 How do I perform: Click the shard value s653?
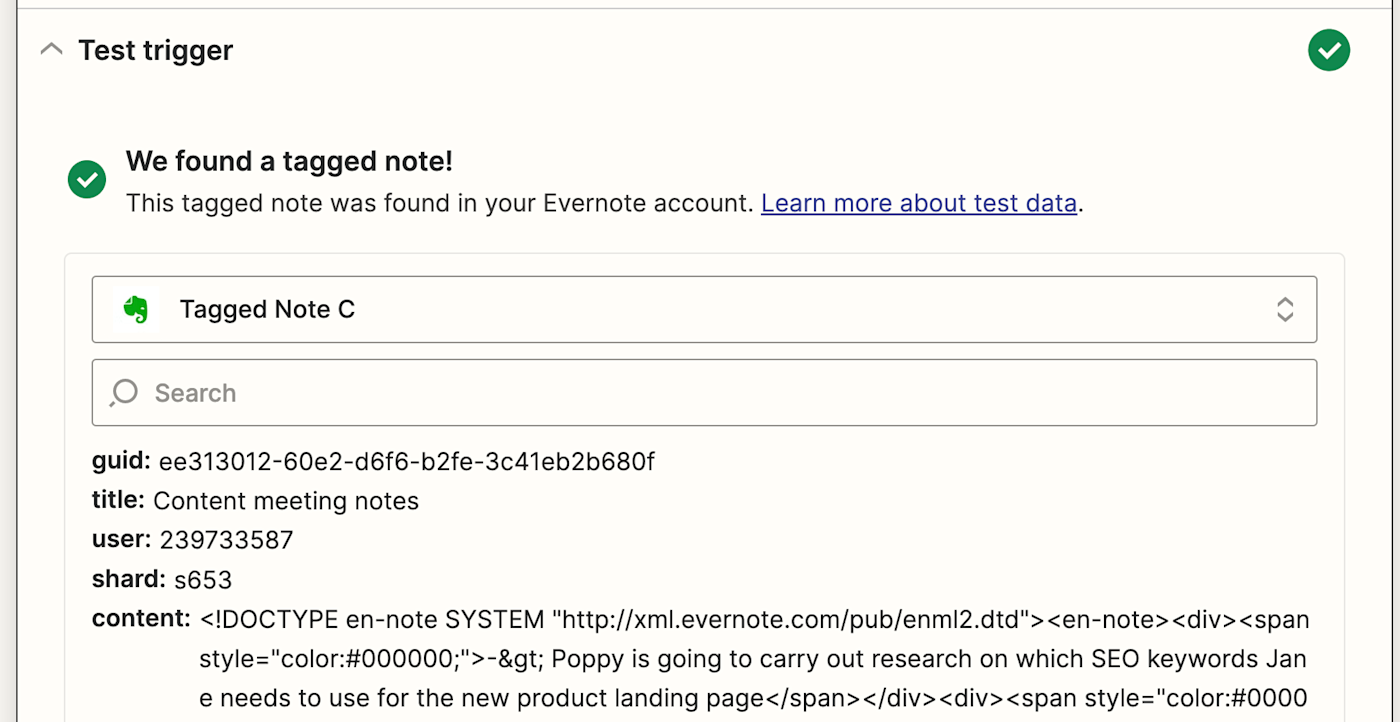point(203,580)
